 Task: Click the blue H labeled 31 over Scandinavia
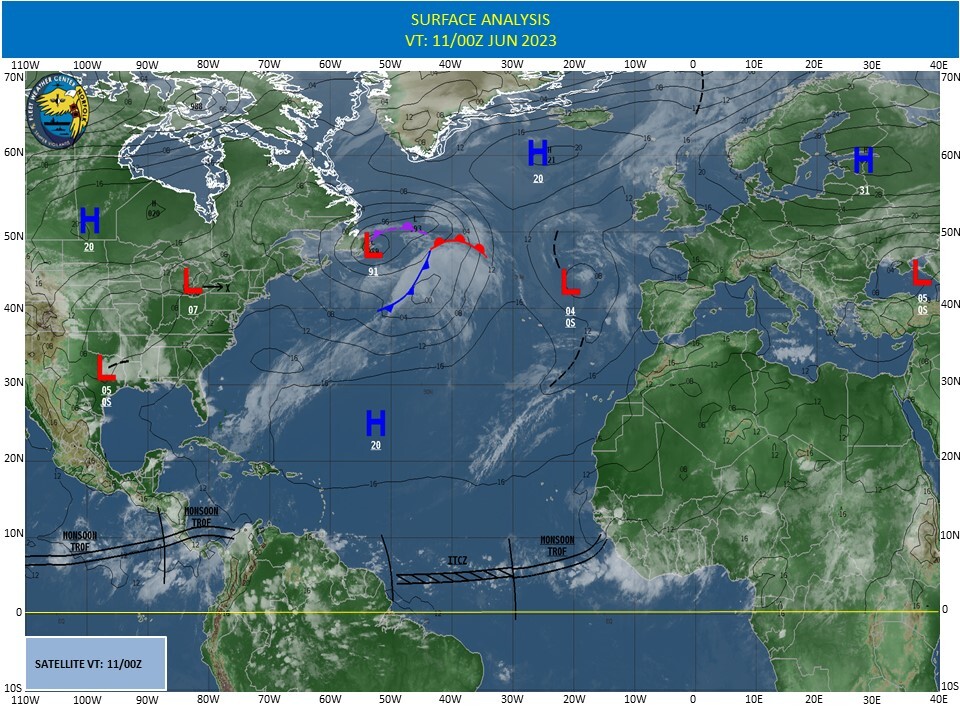(x=863, y=160)
